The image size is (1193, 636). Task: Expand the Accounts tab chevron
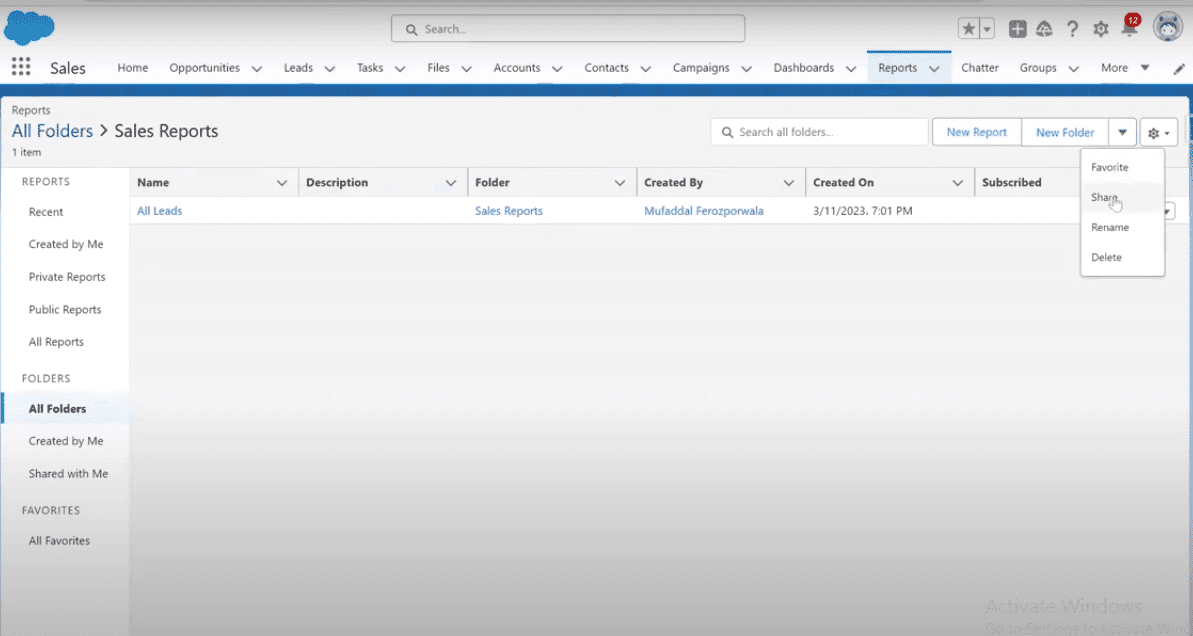557,68
